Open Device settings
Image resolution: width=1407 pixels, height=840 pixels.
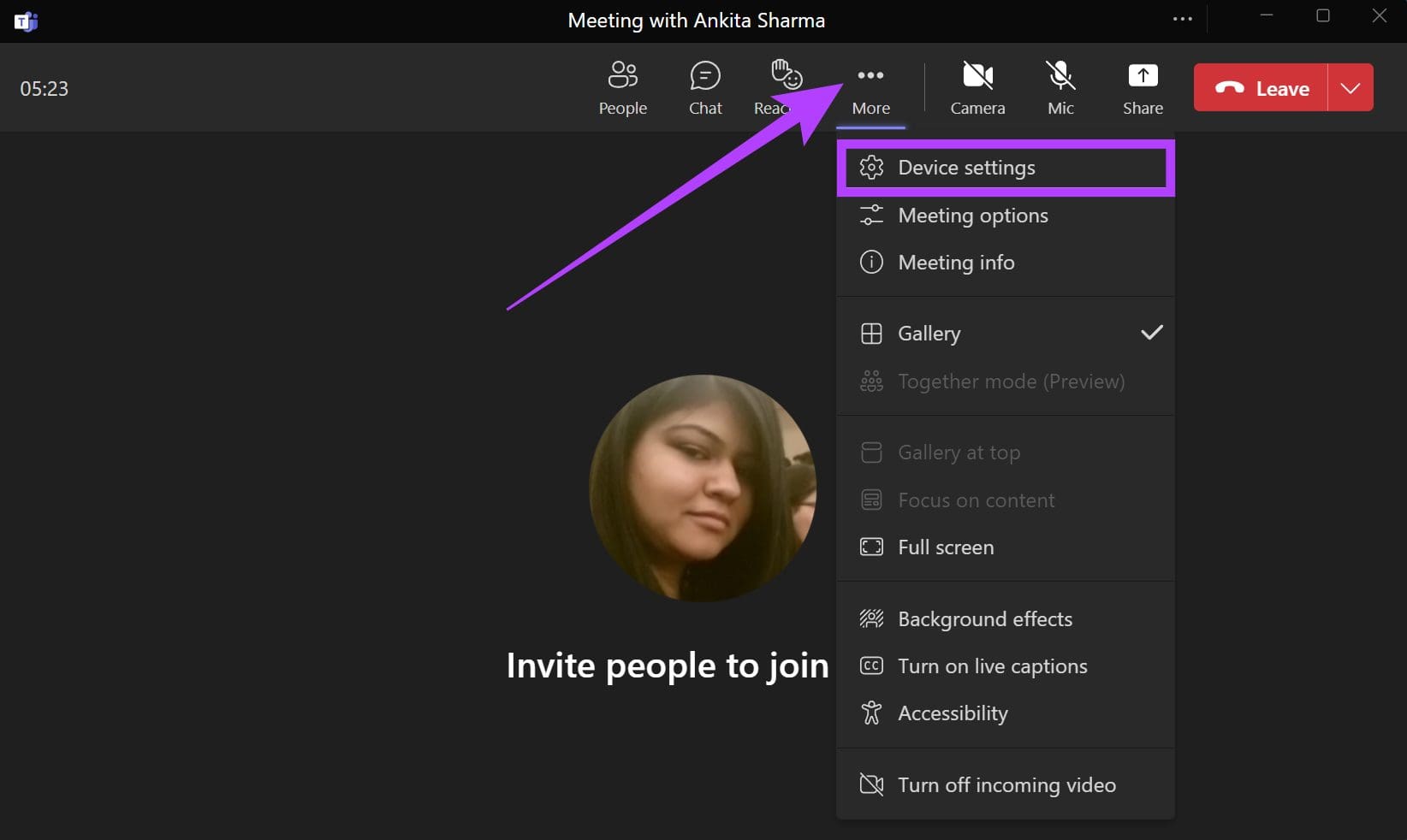pyautogui.click(x=1006, y=168)
